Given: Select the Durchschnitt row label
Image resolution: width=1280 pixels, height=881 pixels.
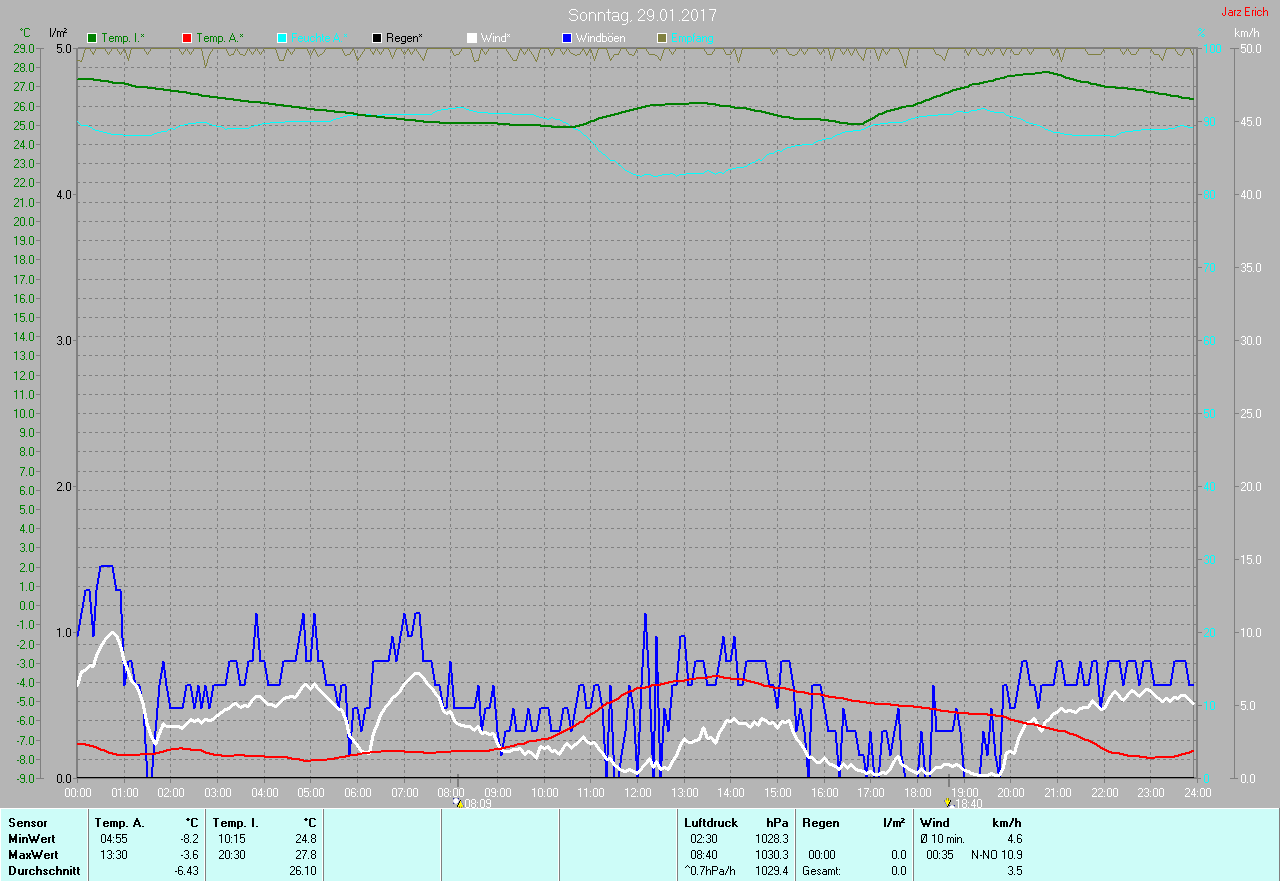Looking at the screenshot, I should coord(43,871).
